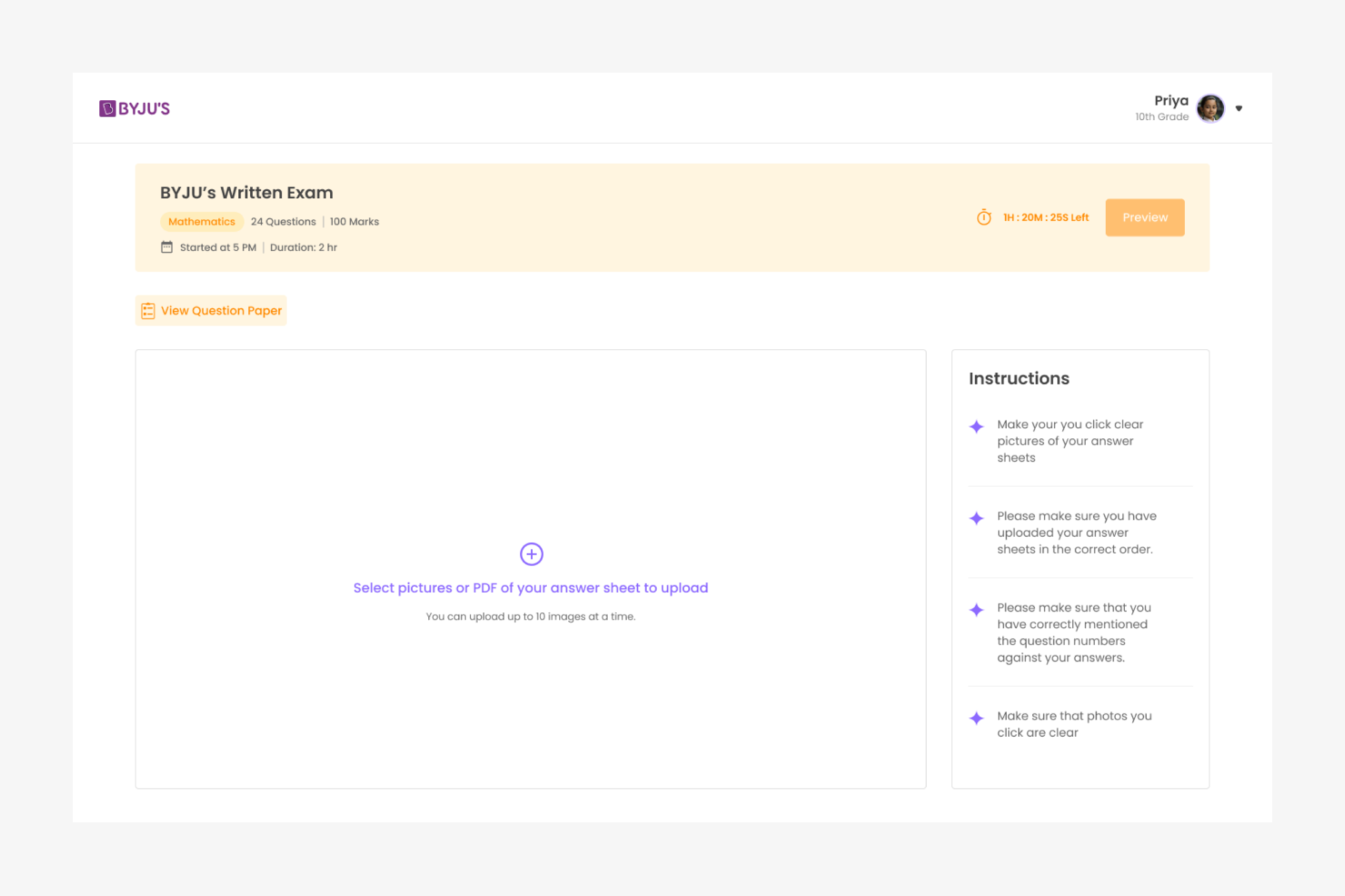Click the 24 Questions label
The width and height of the screenshot is (1345, 896).
(284, 222)
